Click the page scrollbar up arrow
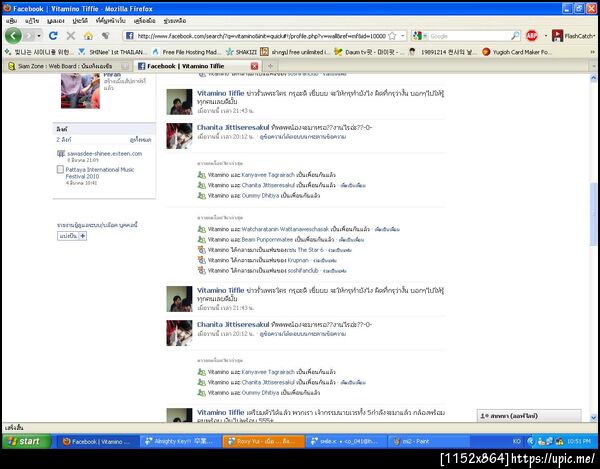The width and height of the screenshot is (600, 469). pyautogui.click(x=593, y=78)
